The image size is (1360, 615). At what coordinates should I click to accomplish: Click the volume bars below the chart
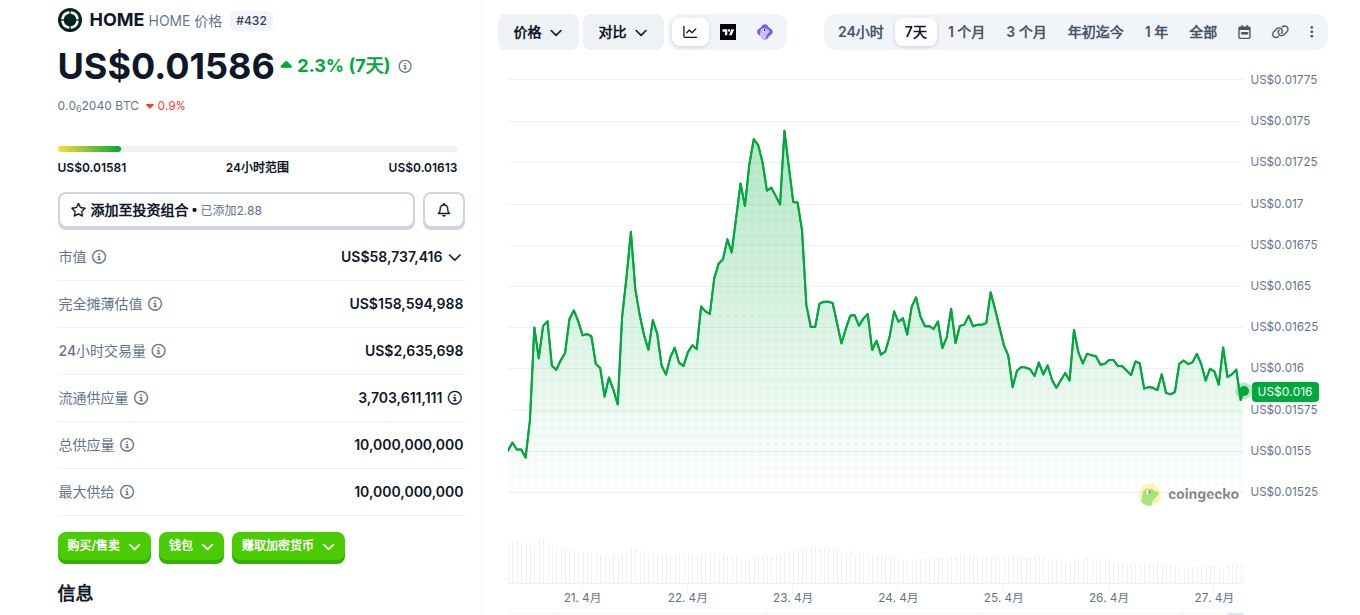[875, 563]
